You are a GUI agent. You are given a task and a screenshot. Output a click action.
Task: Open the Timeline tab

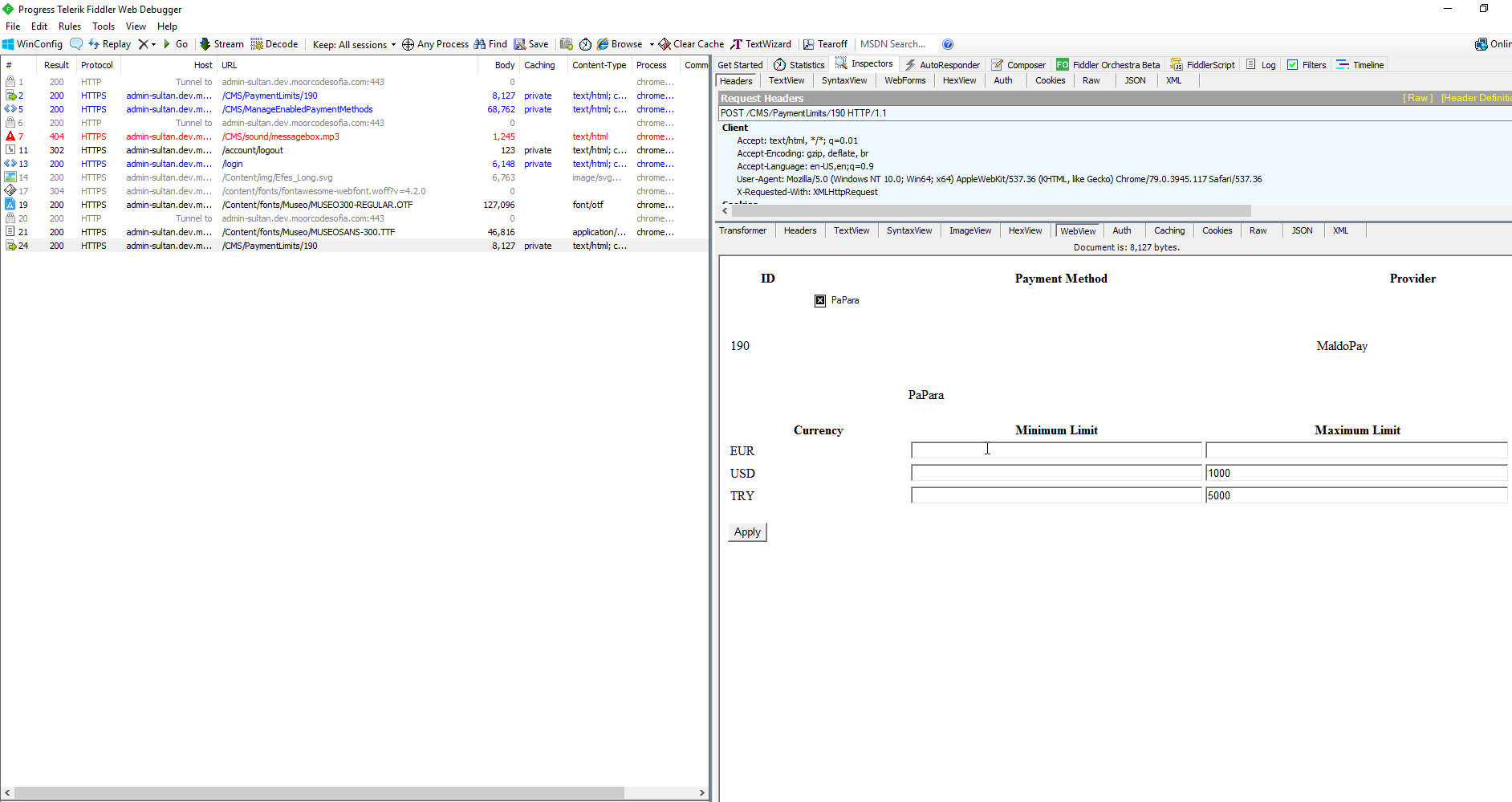[x=1360, y=65]
